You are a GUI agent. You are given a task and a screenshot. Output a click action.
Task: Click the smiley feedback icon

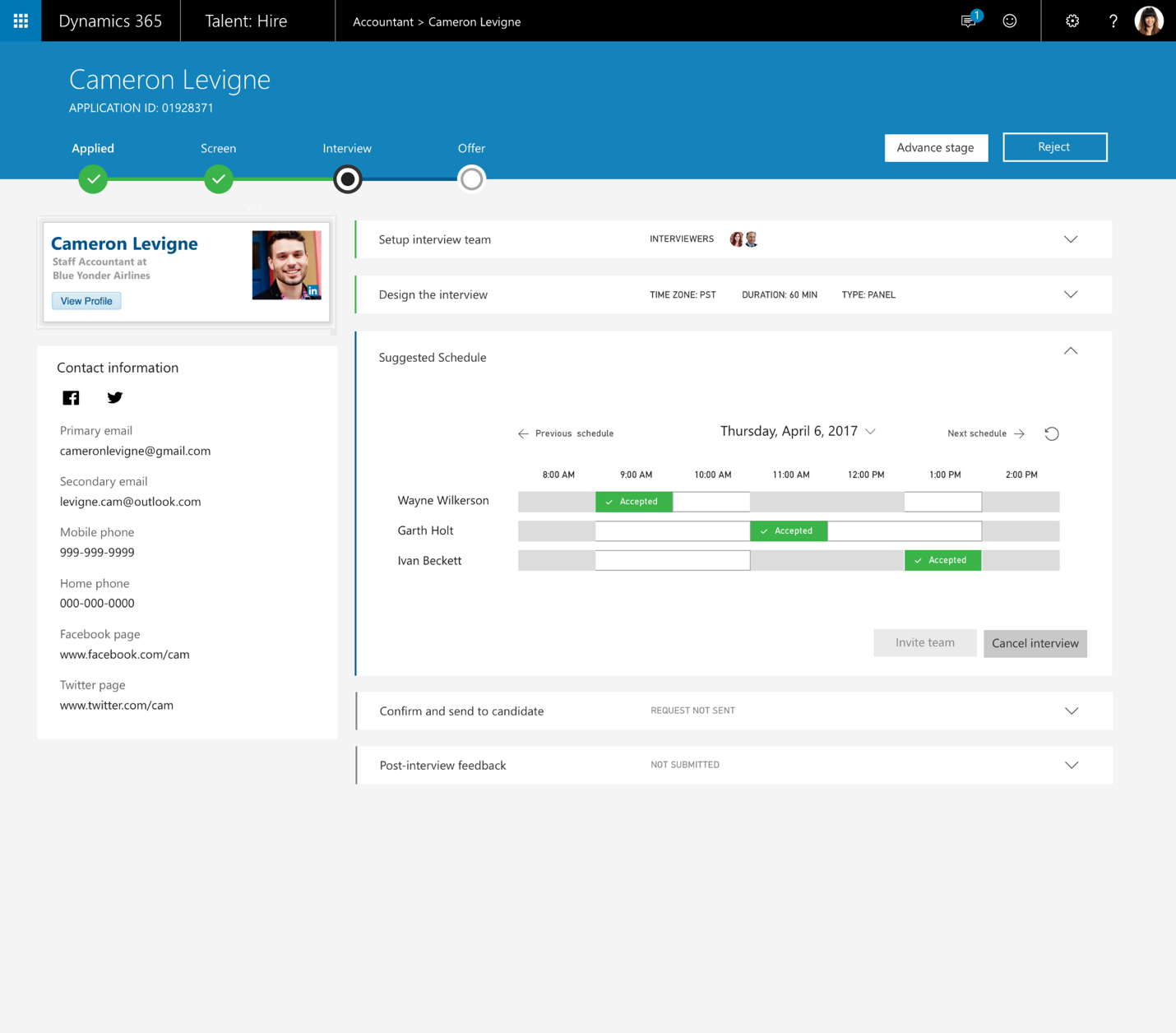coord(1010,21)
